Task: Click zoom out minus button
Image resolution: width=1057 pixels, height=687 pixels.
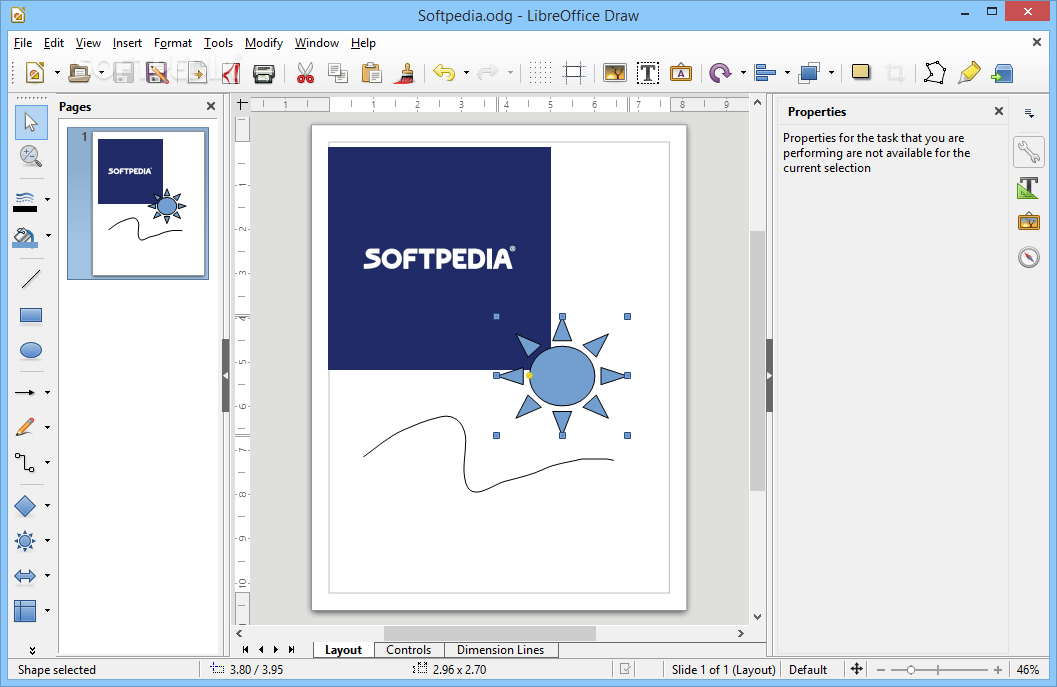Action: tap(880, 670)
